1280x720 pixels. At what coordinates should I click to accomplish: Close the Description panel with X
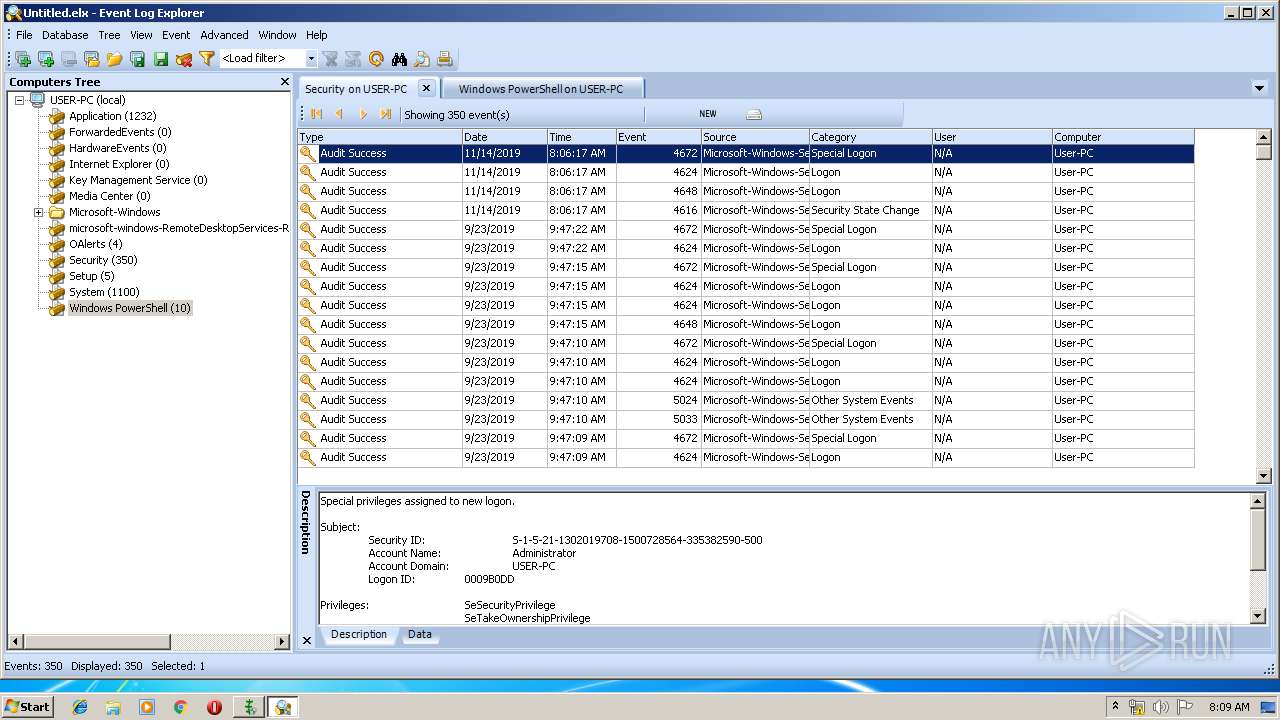click(x=306, y=640)
